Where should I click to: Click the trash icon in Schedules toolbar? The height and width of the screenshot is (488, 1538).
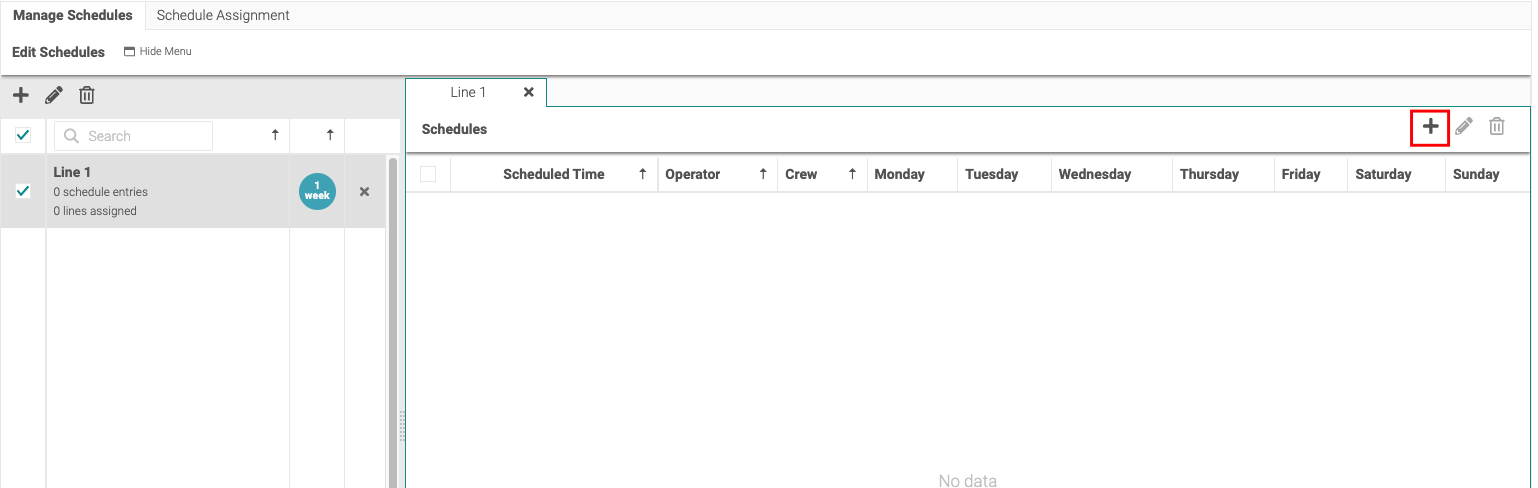point(1497,127)
